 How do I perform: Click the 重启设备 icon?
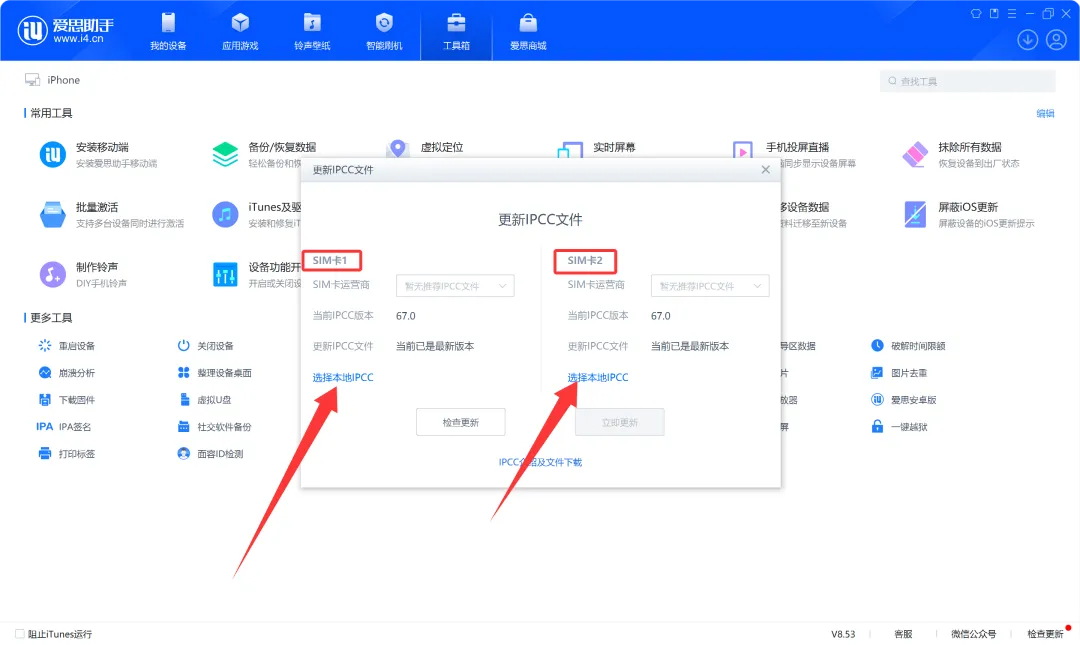coord(45,345)
